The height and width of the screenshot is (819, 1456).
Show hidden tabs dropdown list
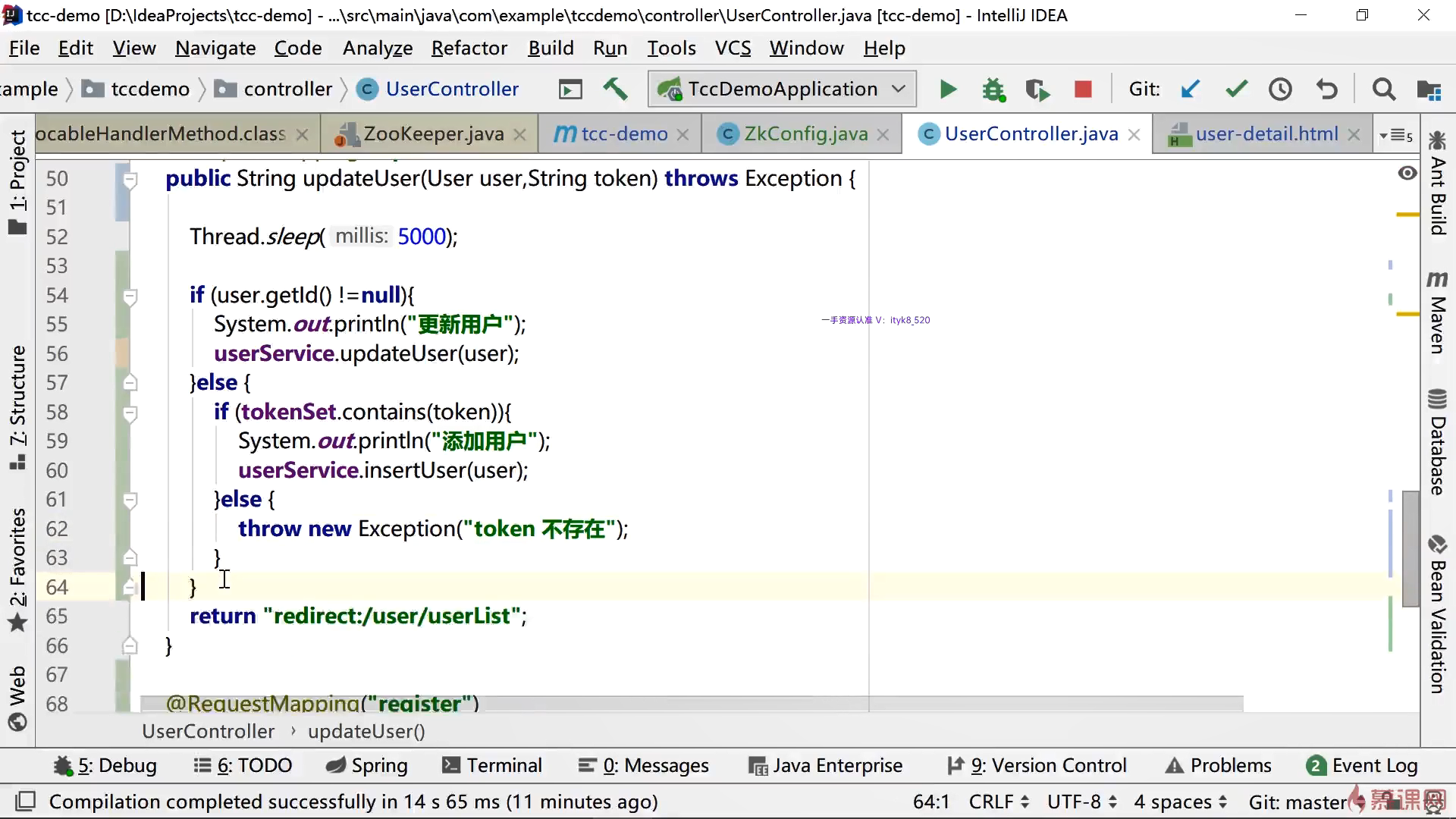click(1396, 135)
